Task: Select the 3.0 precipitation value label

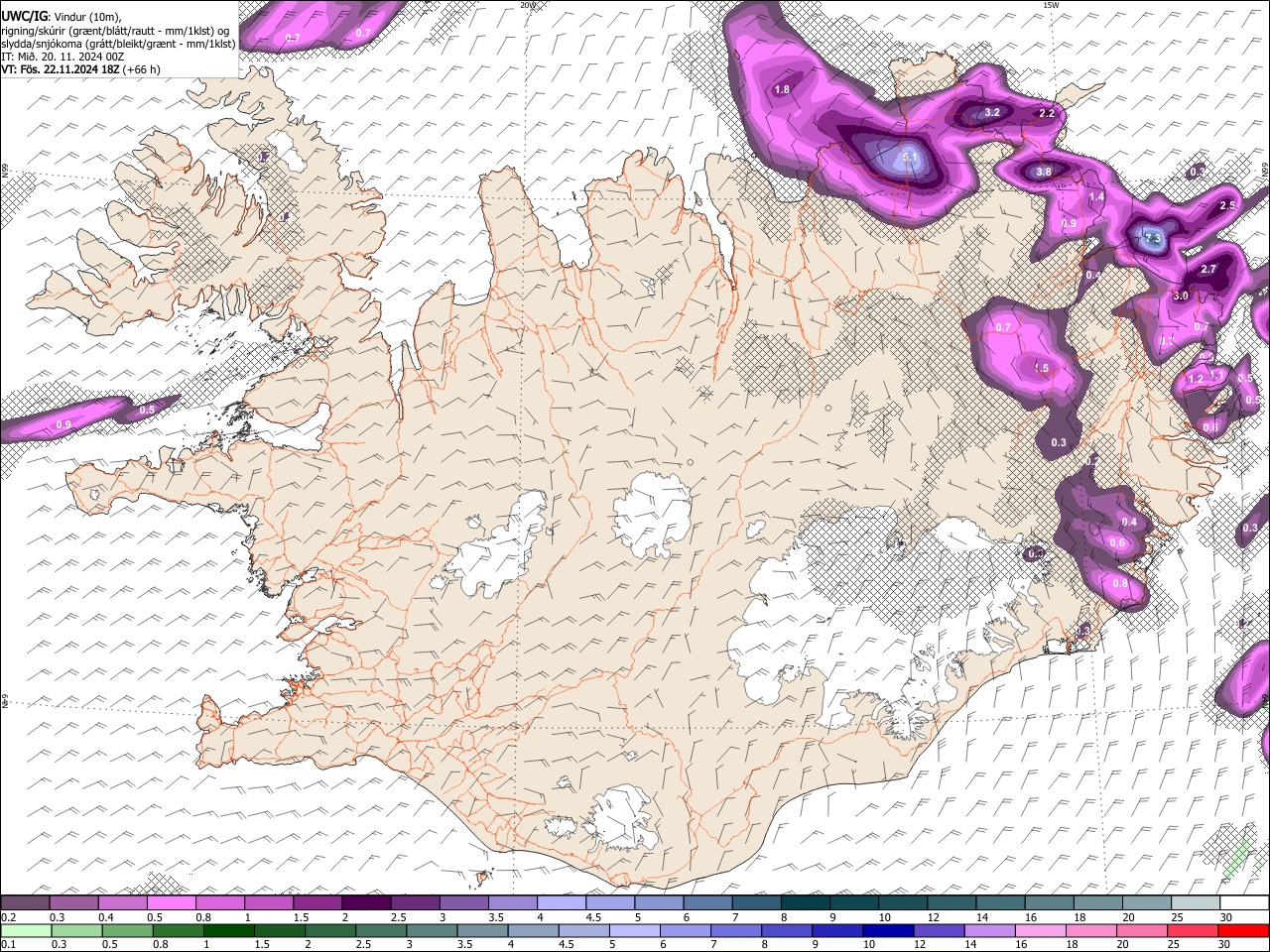Action: pos(1181,296)
